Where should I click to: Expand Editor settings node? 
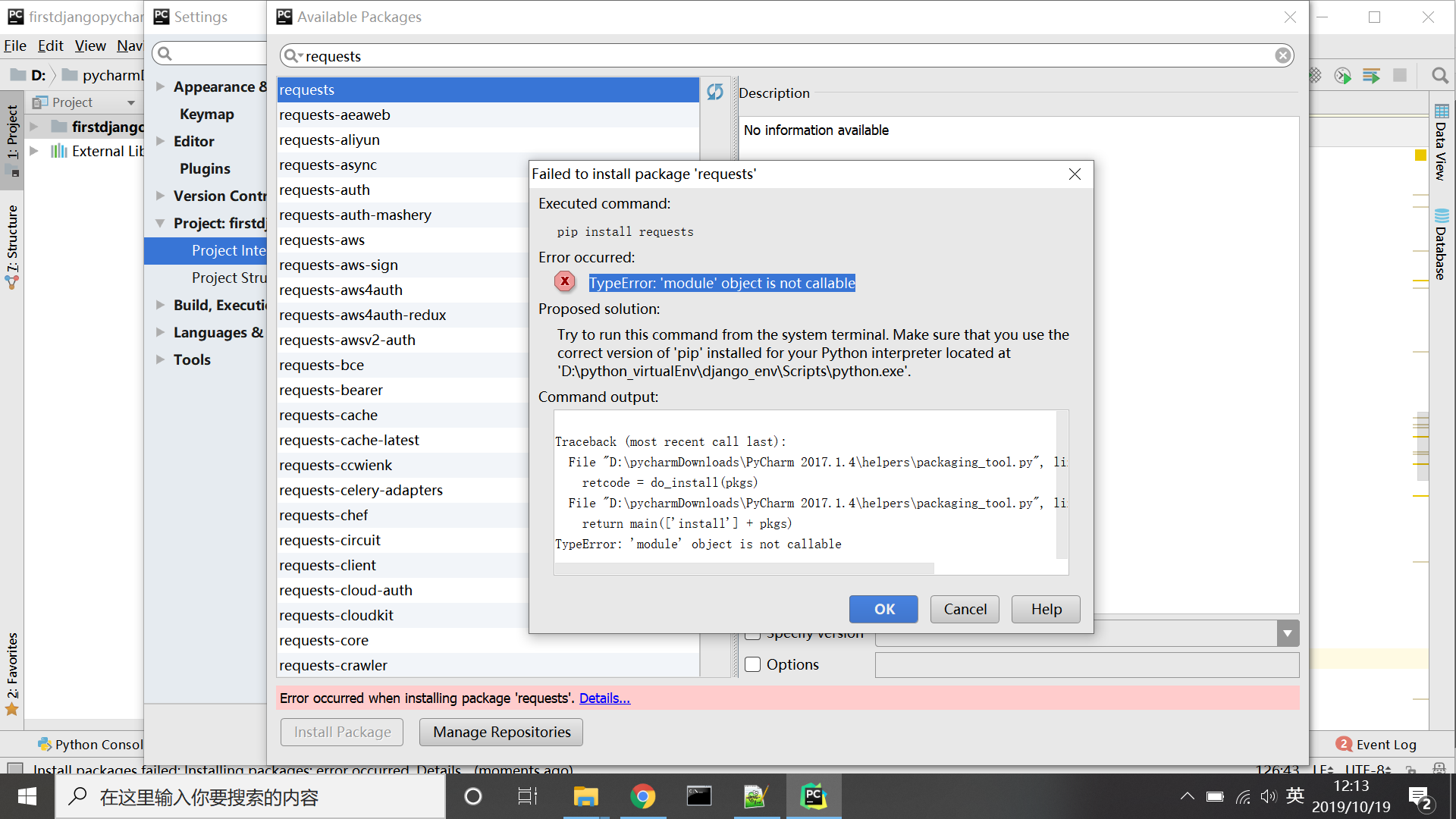160,141
